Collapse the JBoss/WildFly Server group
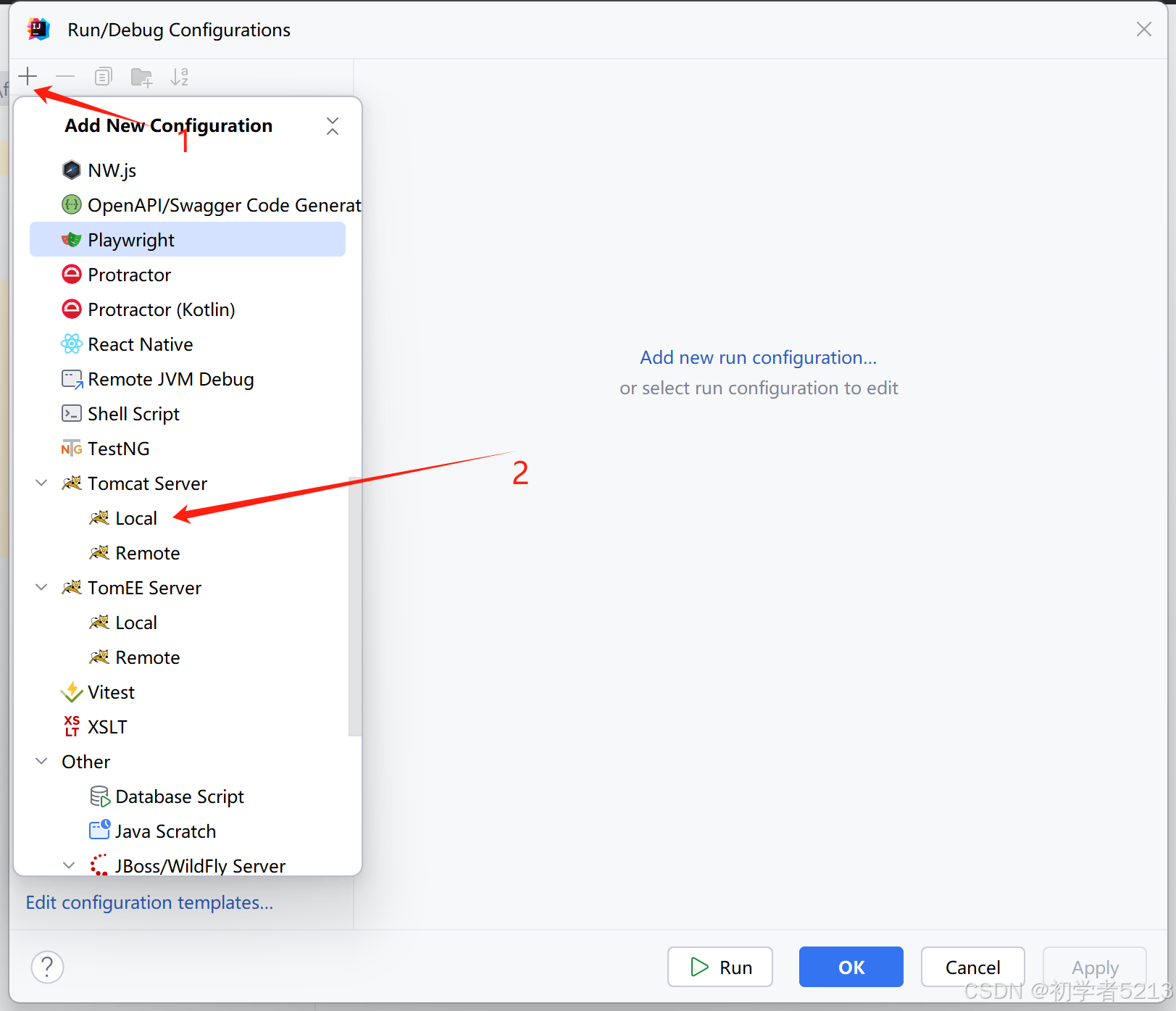 [x=70, y=866]
